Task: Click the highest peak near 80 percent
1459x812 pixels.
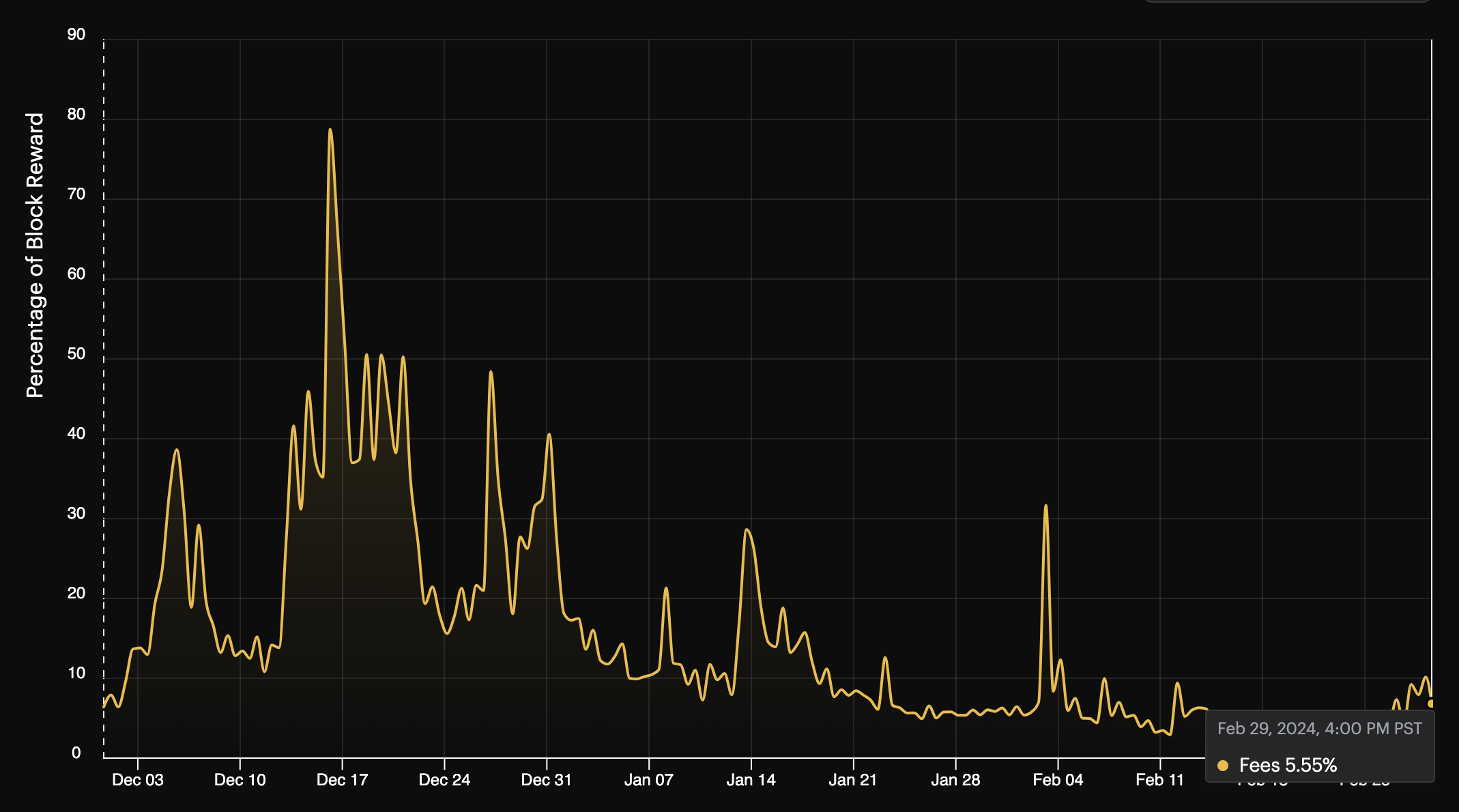Action: (330, 130)
